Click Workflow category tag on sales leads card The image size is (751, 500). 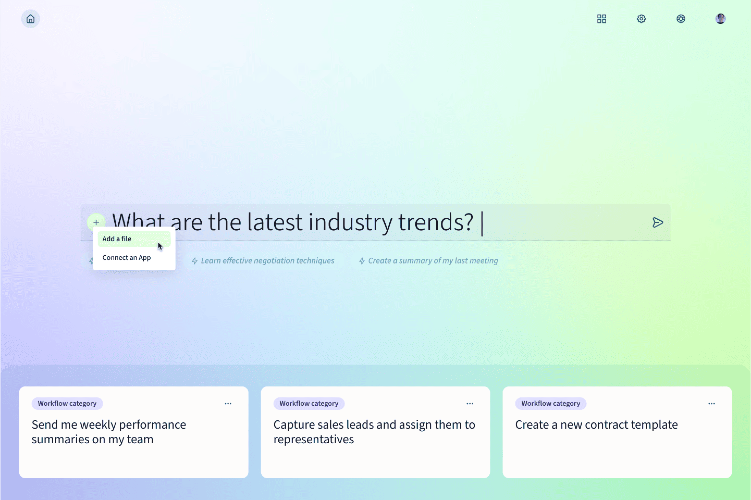click(x=309, y=404)
